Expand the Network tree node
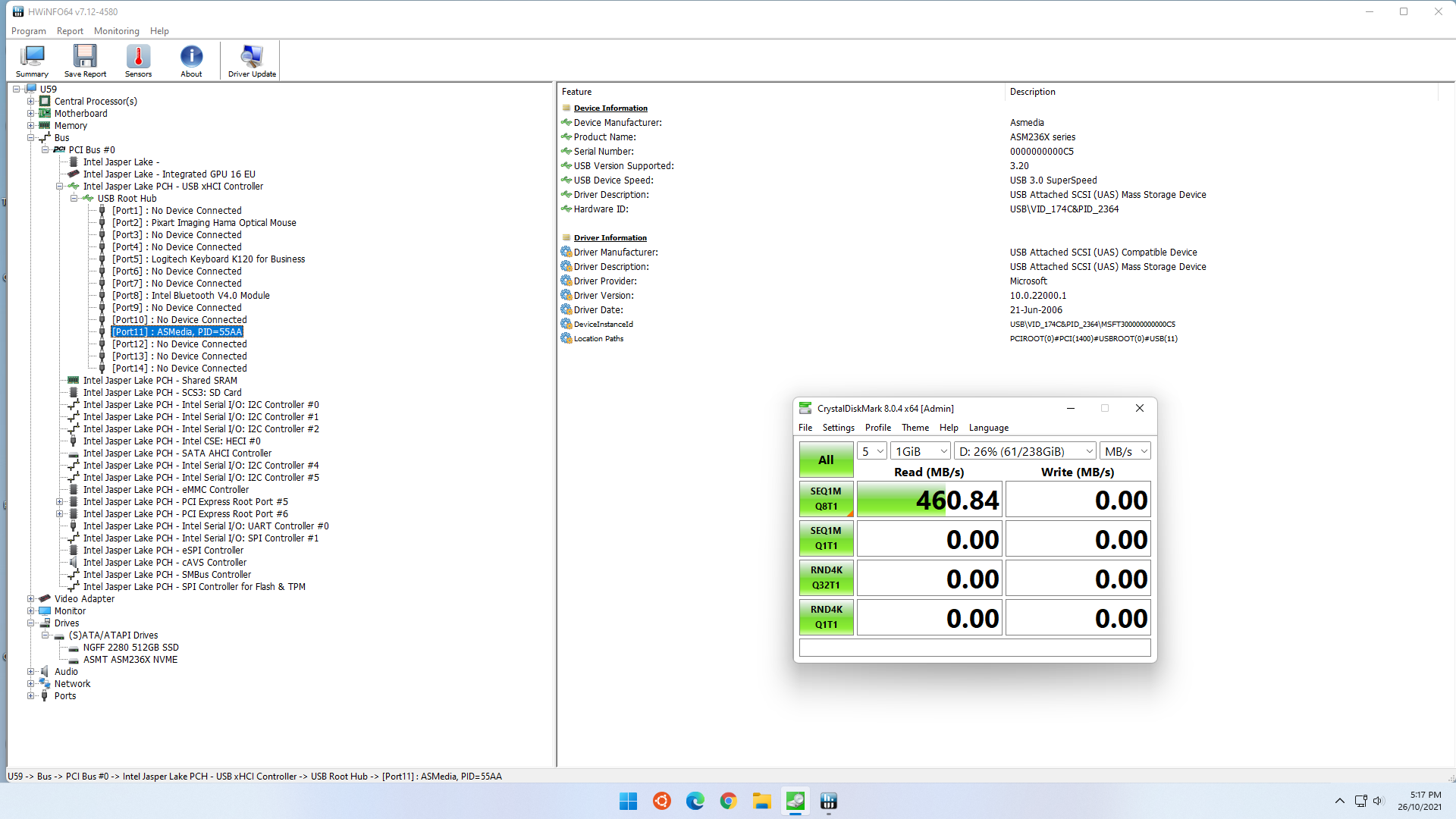 (31, 684)
